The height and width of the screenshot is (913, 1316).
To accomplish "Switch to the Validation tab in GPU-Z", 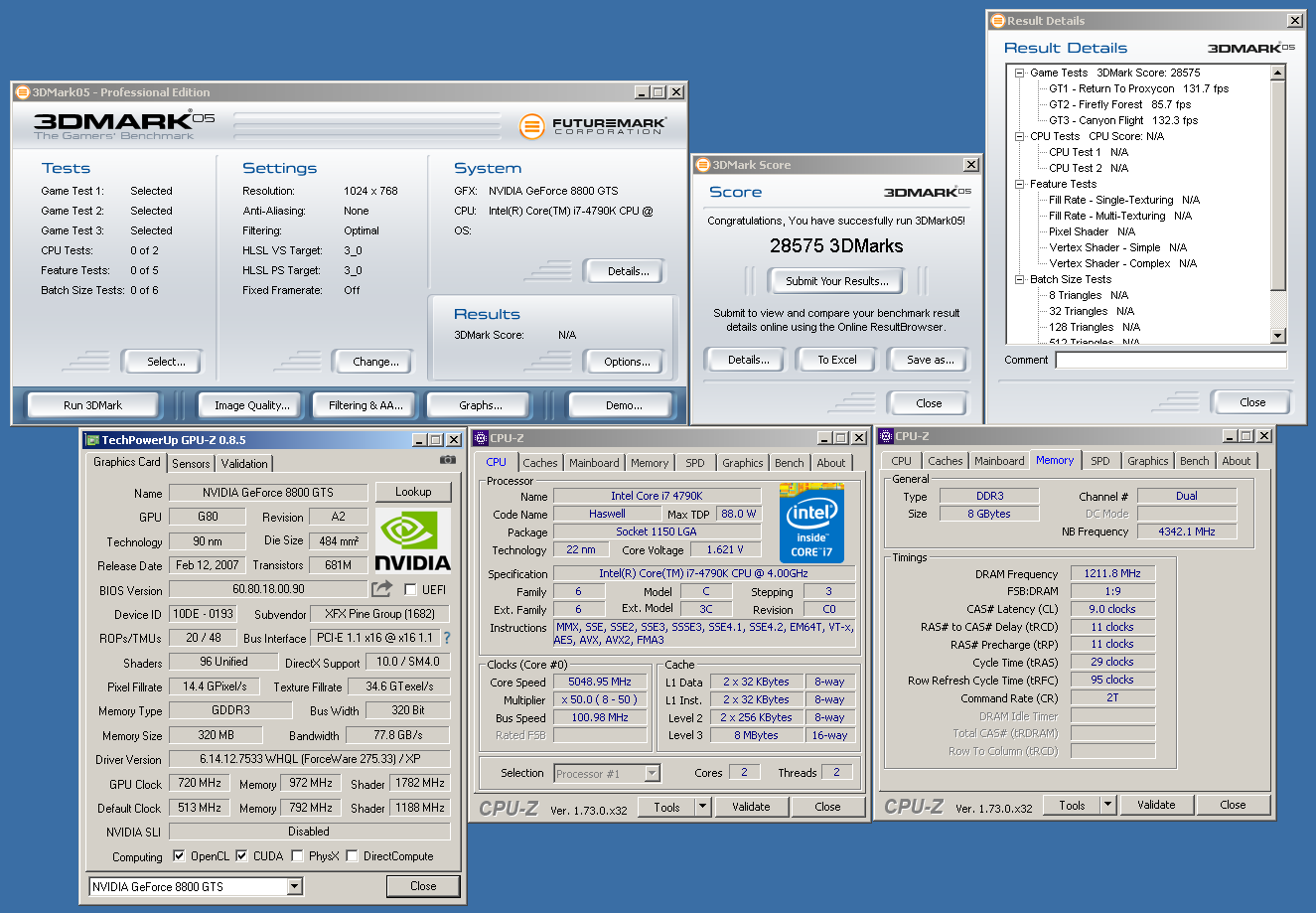I will click(244, 464).
